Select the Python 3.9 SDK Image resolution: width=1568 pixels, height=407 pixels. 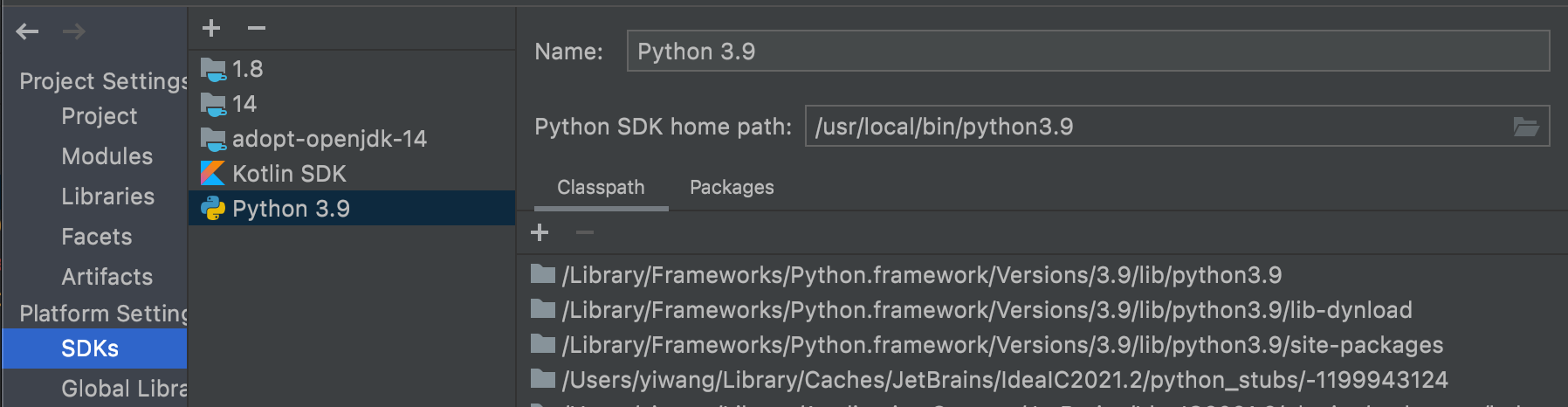pos(291,209)
